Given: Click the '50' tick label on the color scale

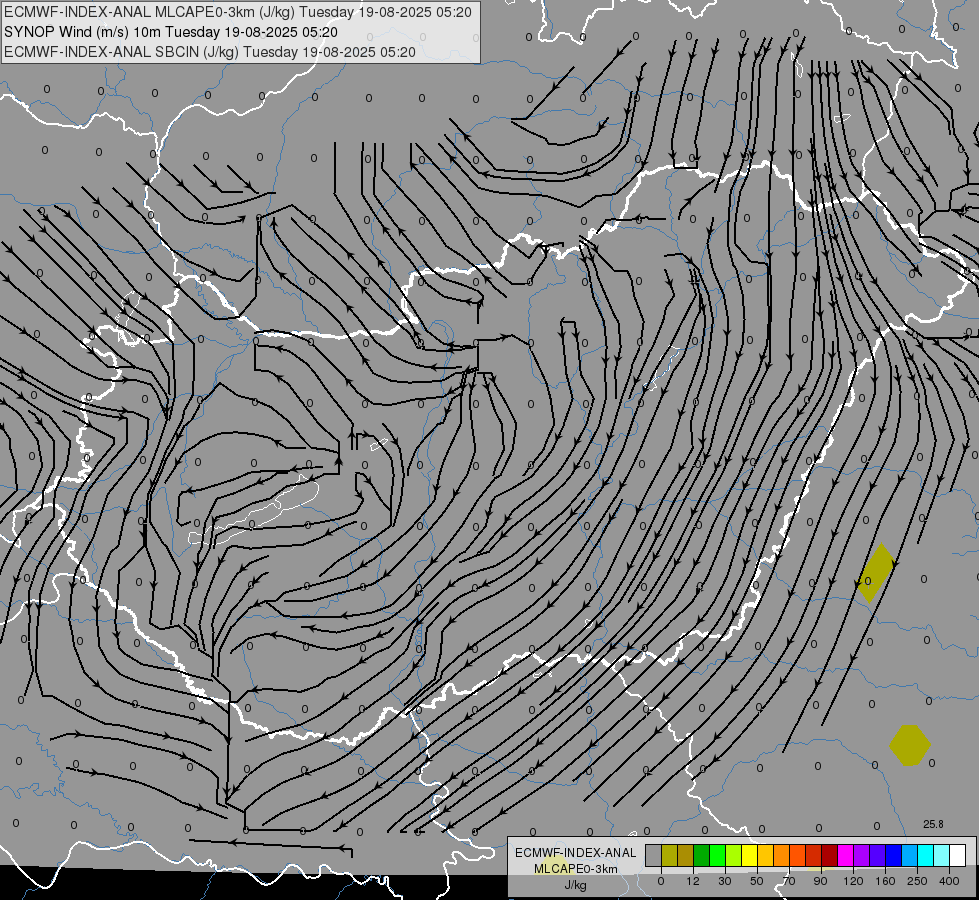Looking at the screenshot, I should [757, 881].
